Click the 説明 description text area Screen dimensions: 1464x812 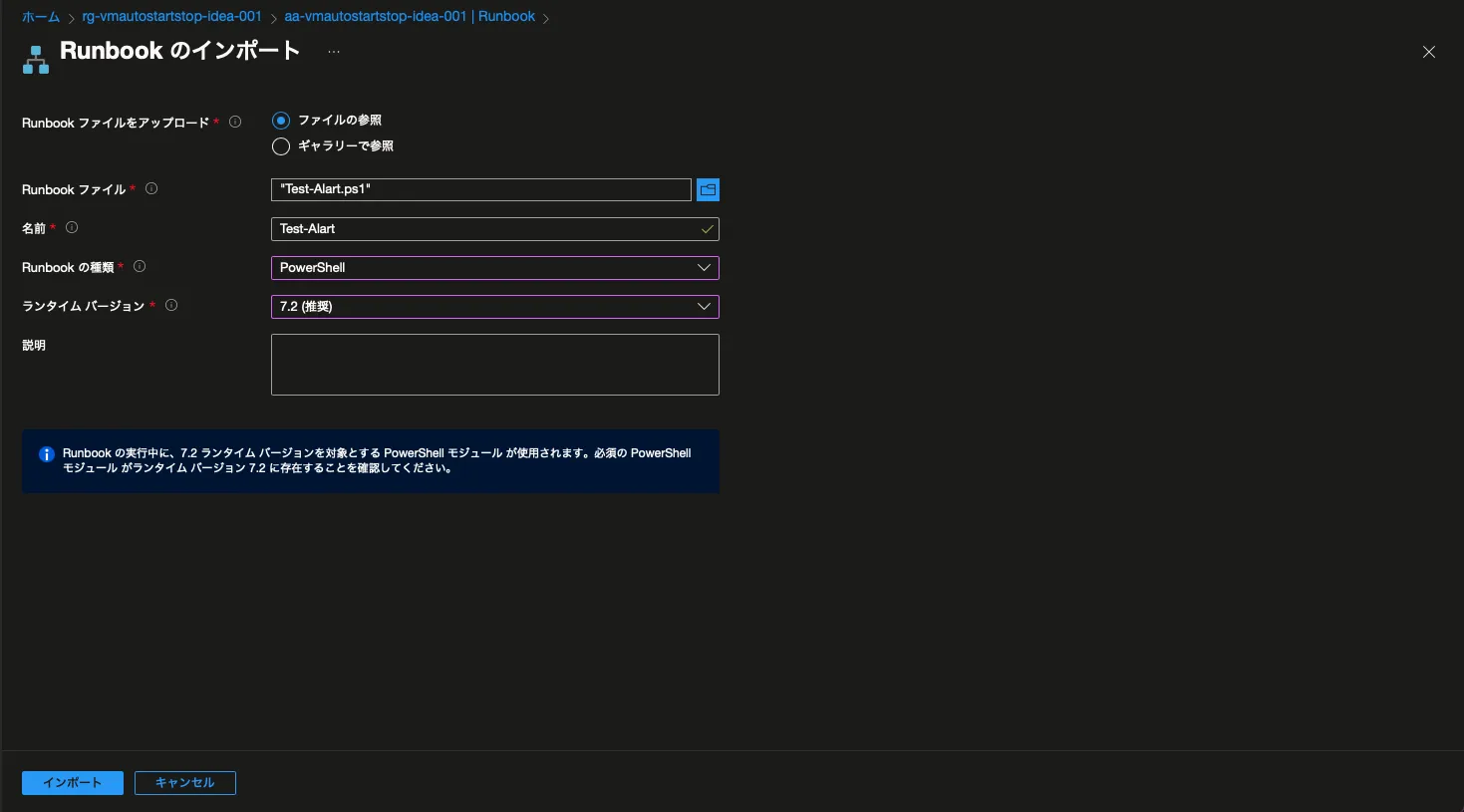click(x=495, y=365)
